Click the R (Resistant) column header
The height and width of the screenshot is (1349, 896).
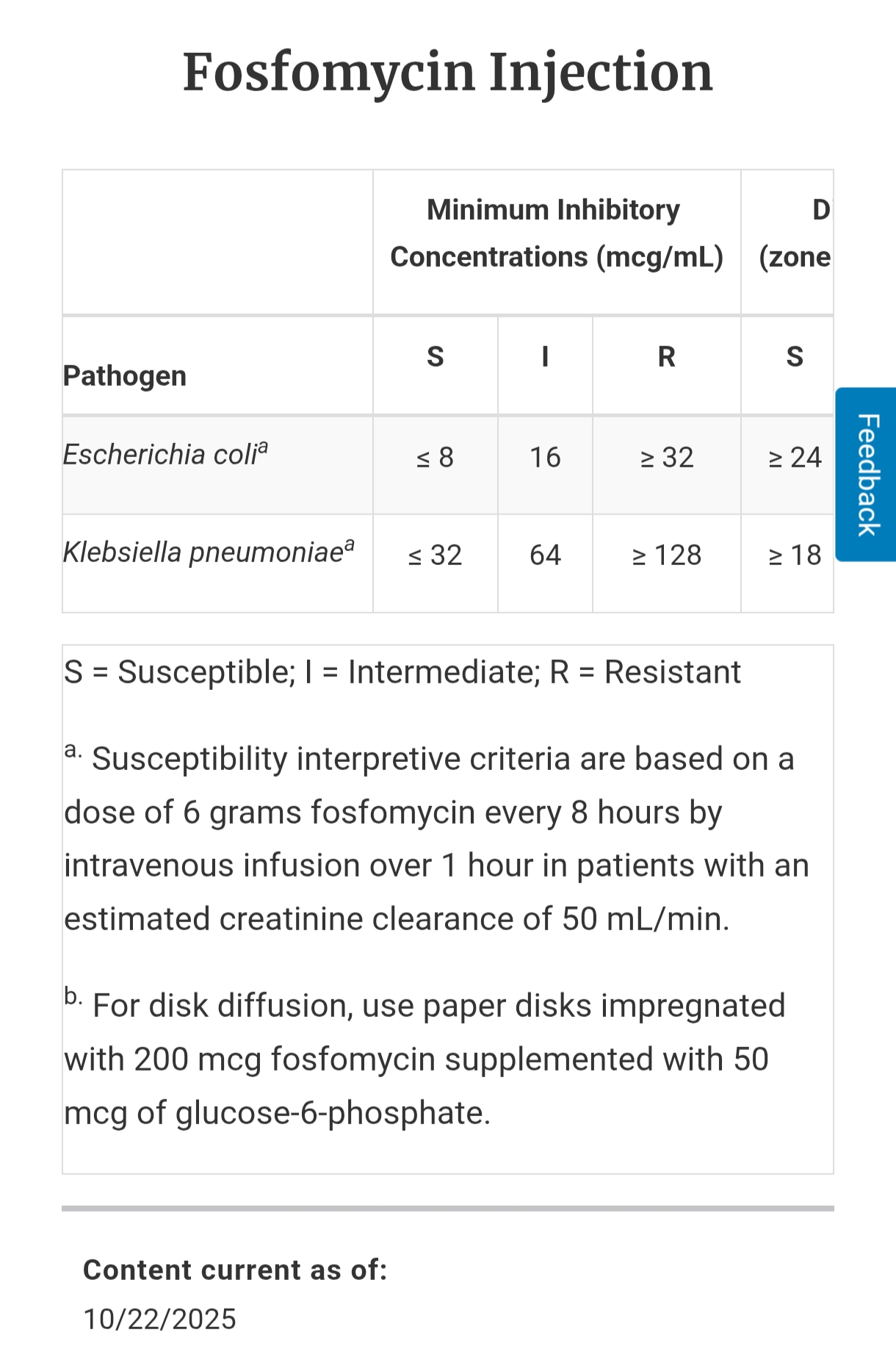point(666,357)
